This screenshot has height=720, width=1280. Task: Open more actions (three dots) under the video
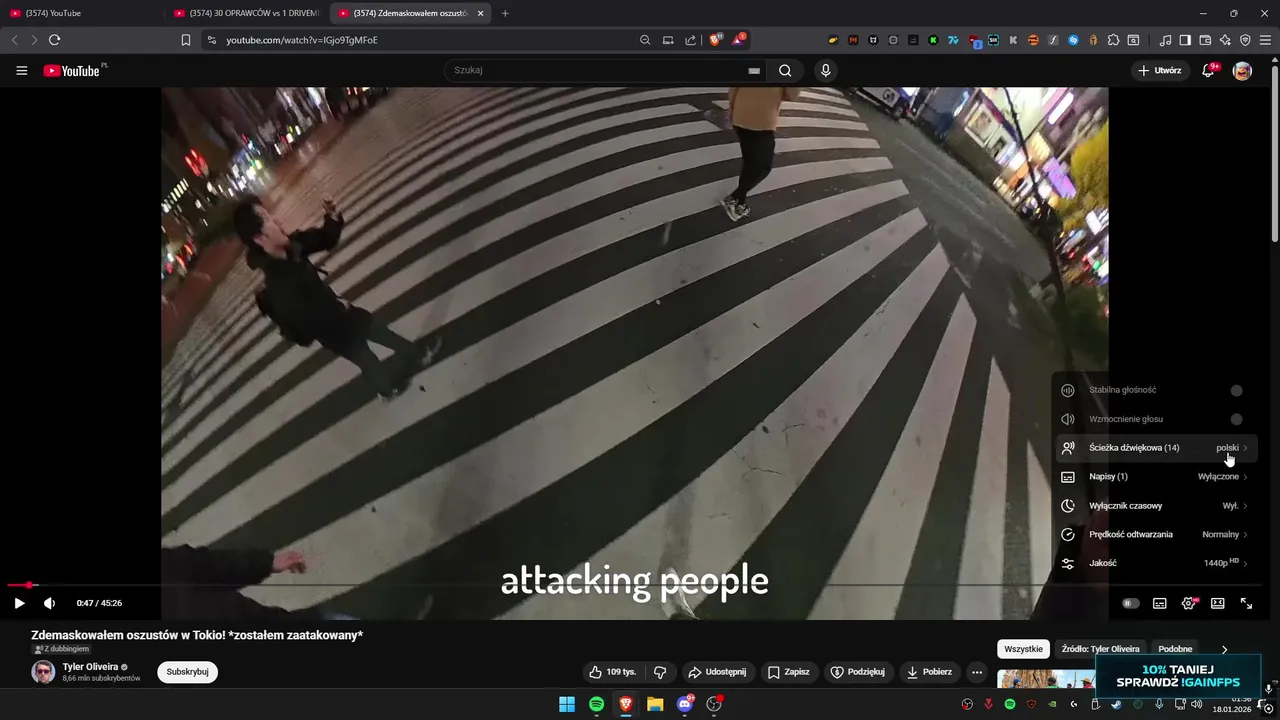tap(977, 672)
